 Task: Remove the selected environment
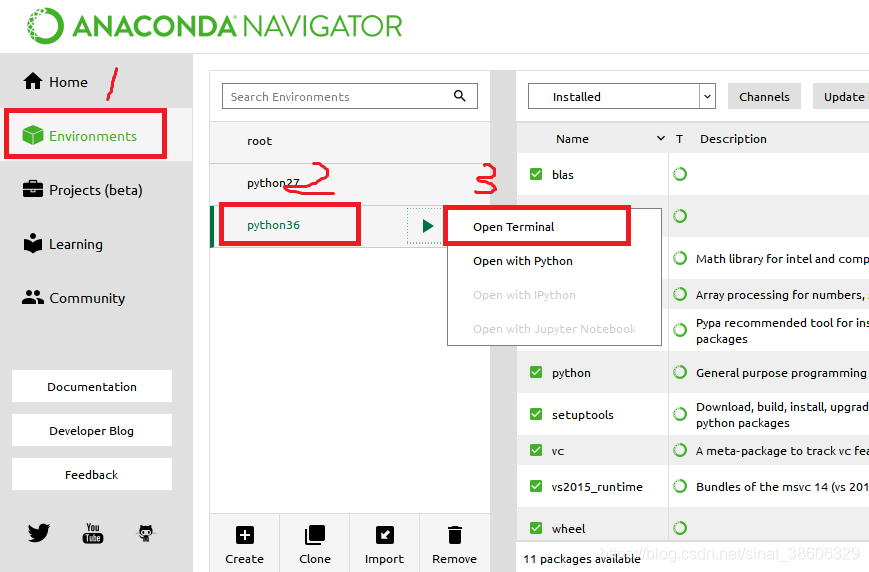454,544
